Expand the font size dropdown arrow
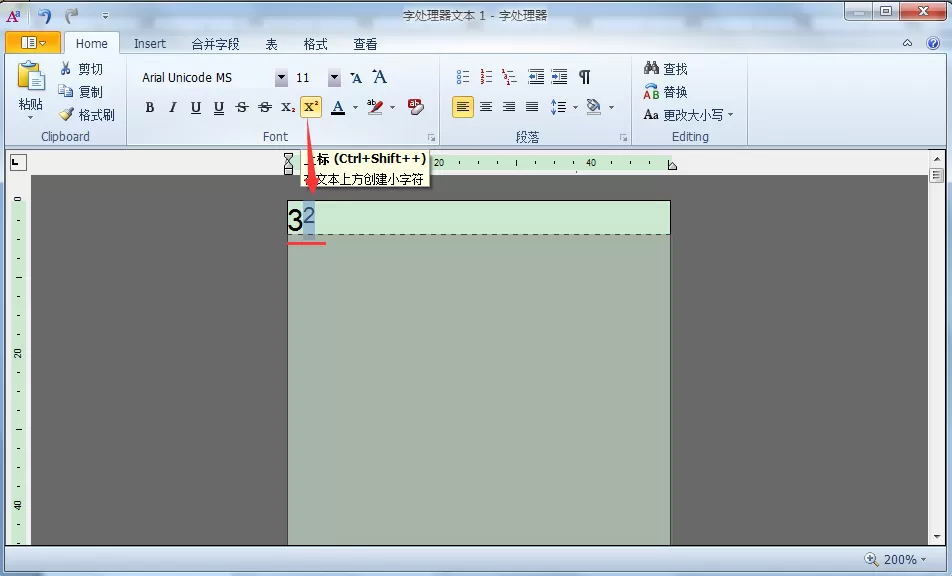This screenshot has width=952, height=576. pyautogui.click(x=335, y=78)
